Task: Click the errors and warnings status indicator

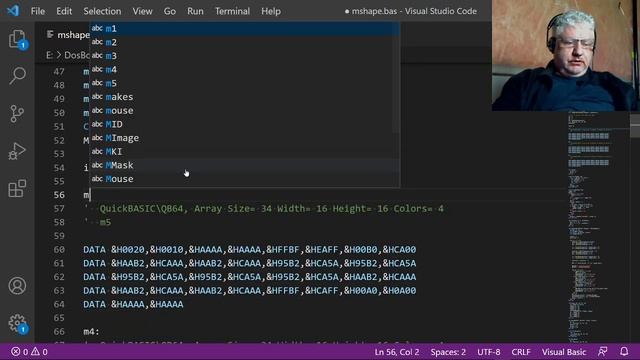Action: point(29,351)
